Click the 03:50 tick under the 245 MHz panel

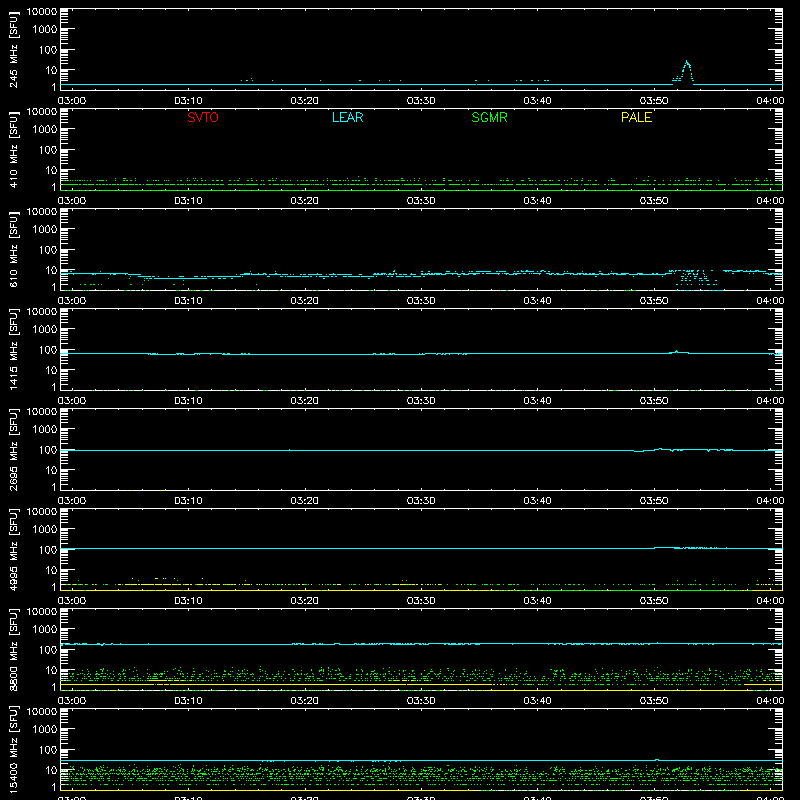tap(654, 101)
